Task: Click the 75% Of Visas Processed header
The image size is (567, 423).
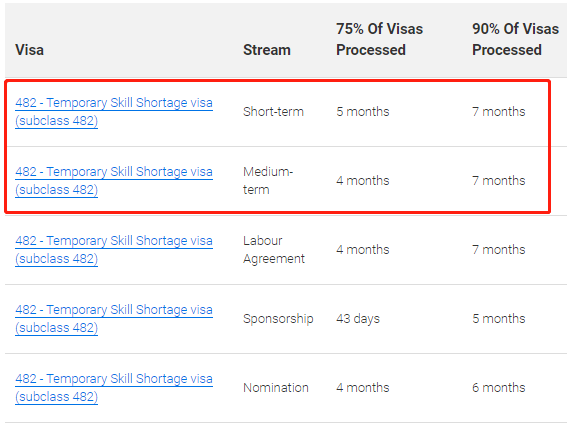Action: point(379,39)
